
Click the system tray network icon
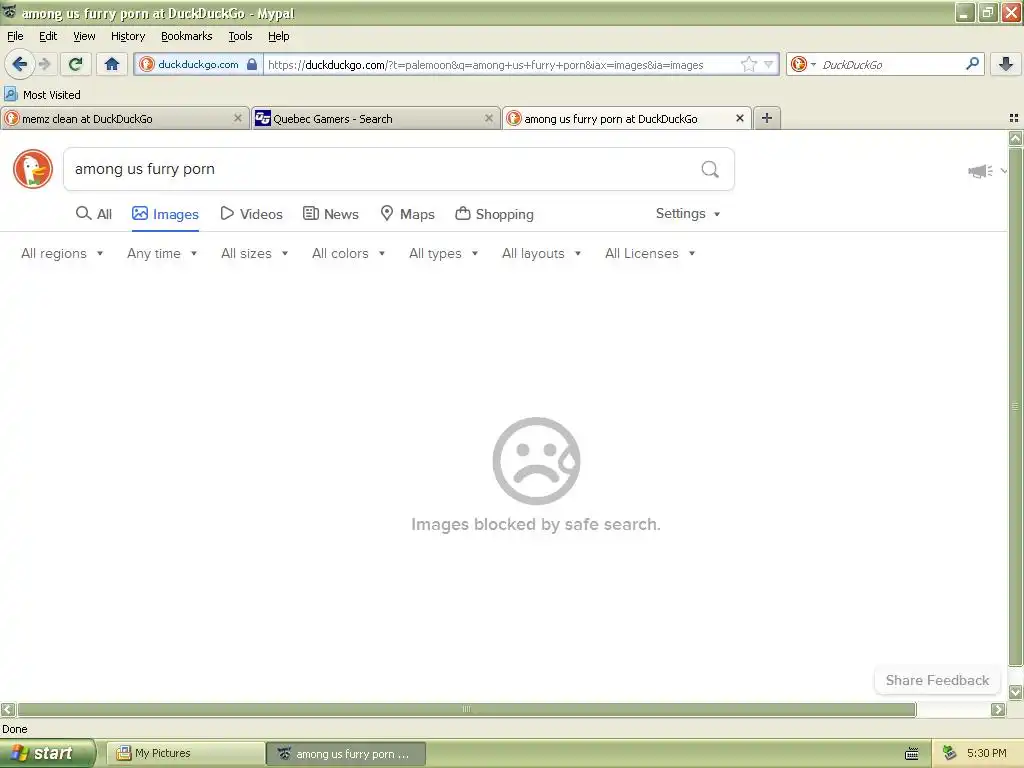[x=949, y=754]
